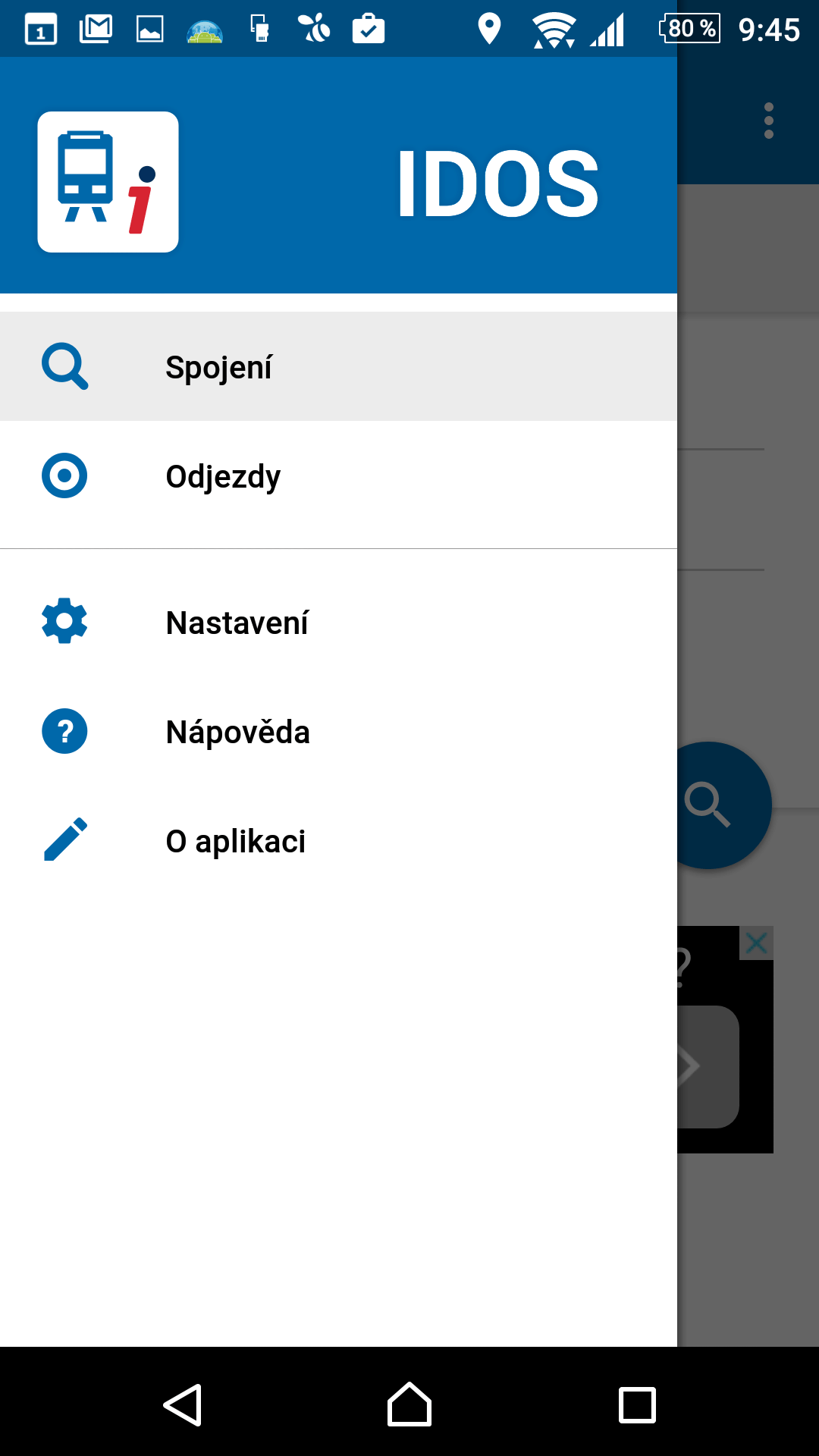The width and height of the screenshot is (819, 1456).
Task: Open recent apps with square button
Action: pyautogui.click(x=637, y=1405)
